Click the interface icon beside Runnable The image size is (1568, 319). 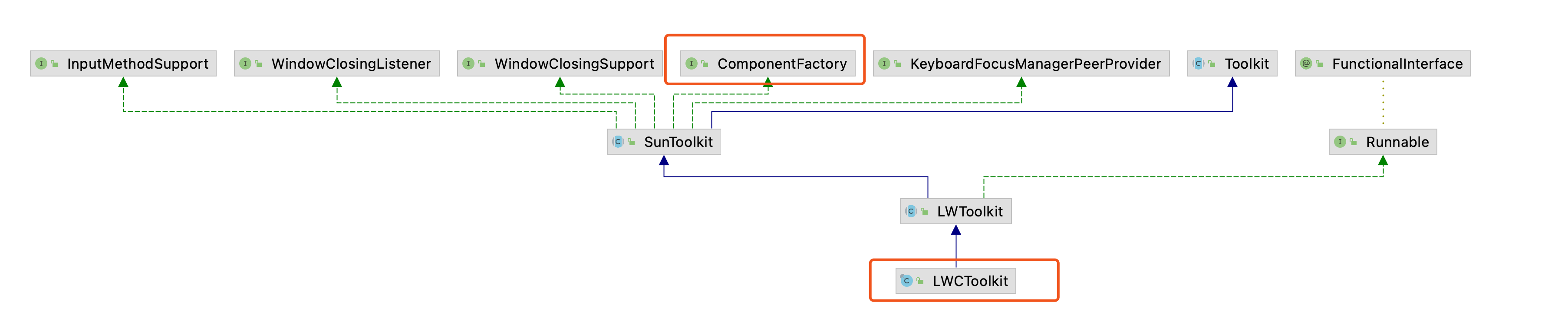(x=1340, y=142)
